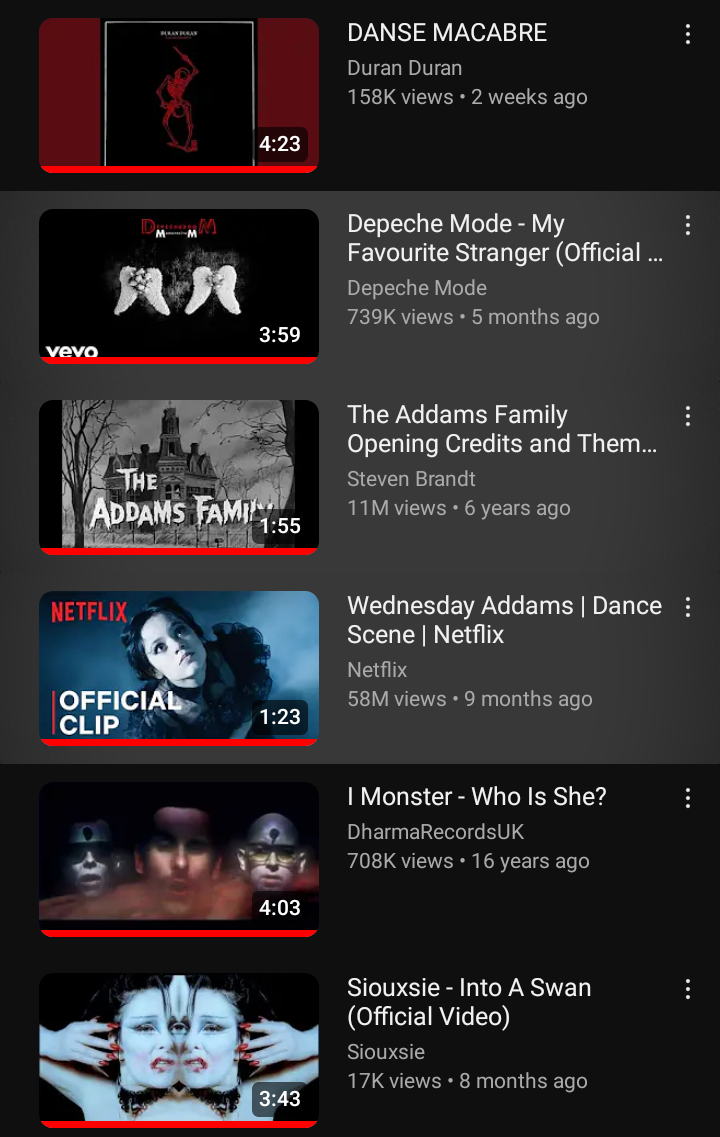Open three-dot menu for Wednesday Addams Dance Scene
Image resolution: width=720 pixels, height=1137 pixels.
point(687,607)
